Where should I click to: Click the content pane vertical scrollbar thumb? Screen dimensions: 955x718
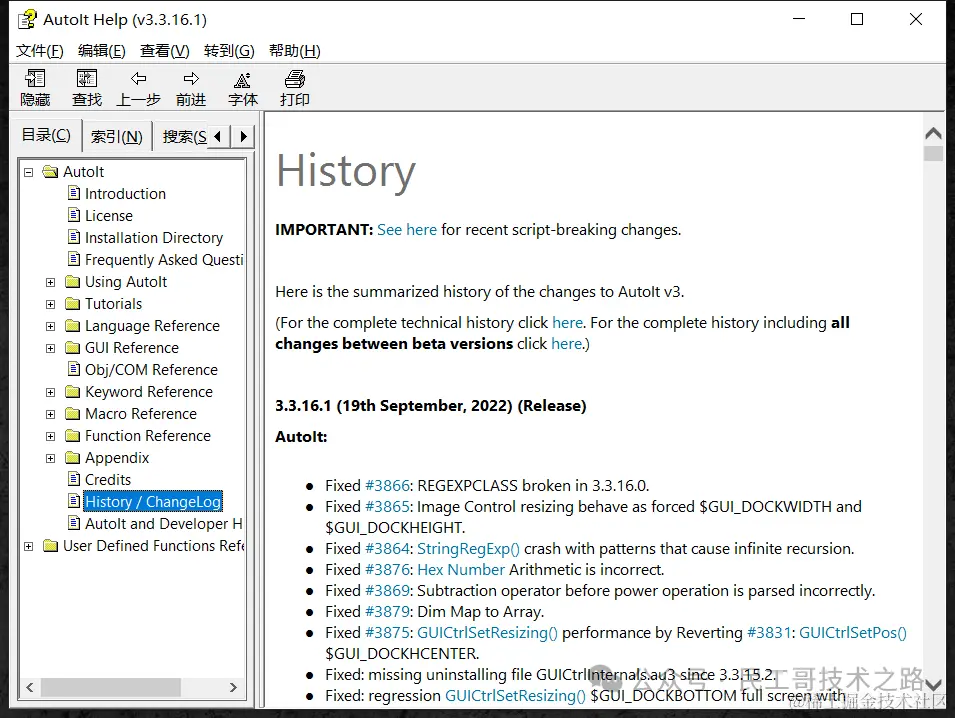tap(933, 153)
